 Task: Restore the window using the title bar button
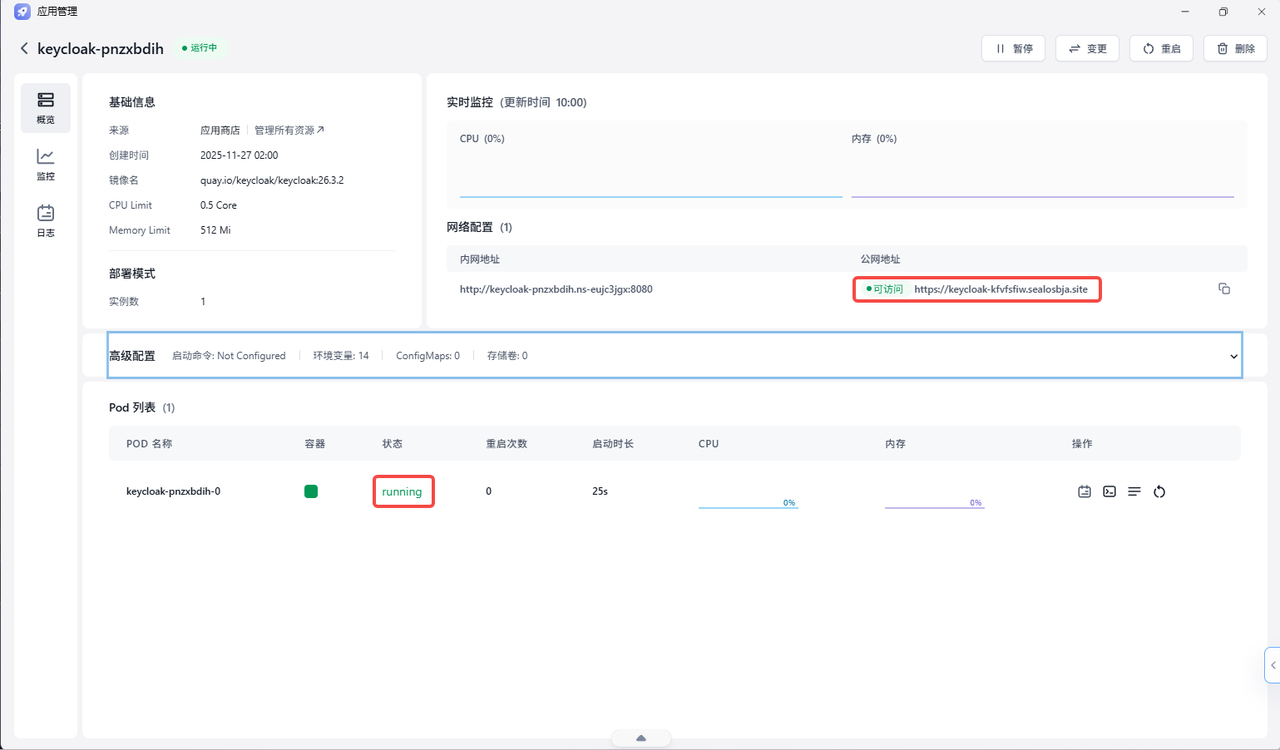click(x=1223, y=12)
